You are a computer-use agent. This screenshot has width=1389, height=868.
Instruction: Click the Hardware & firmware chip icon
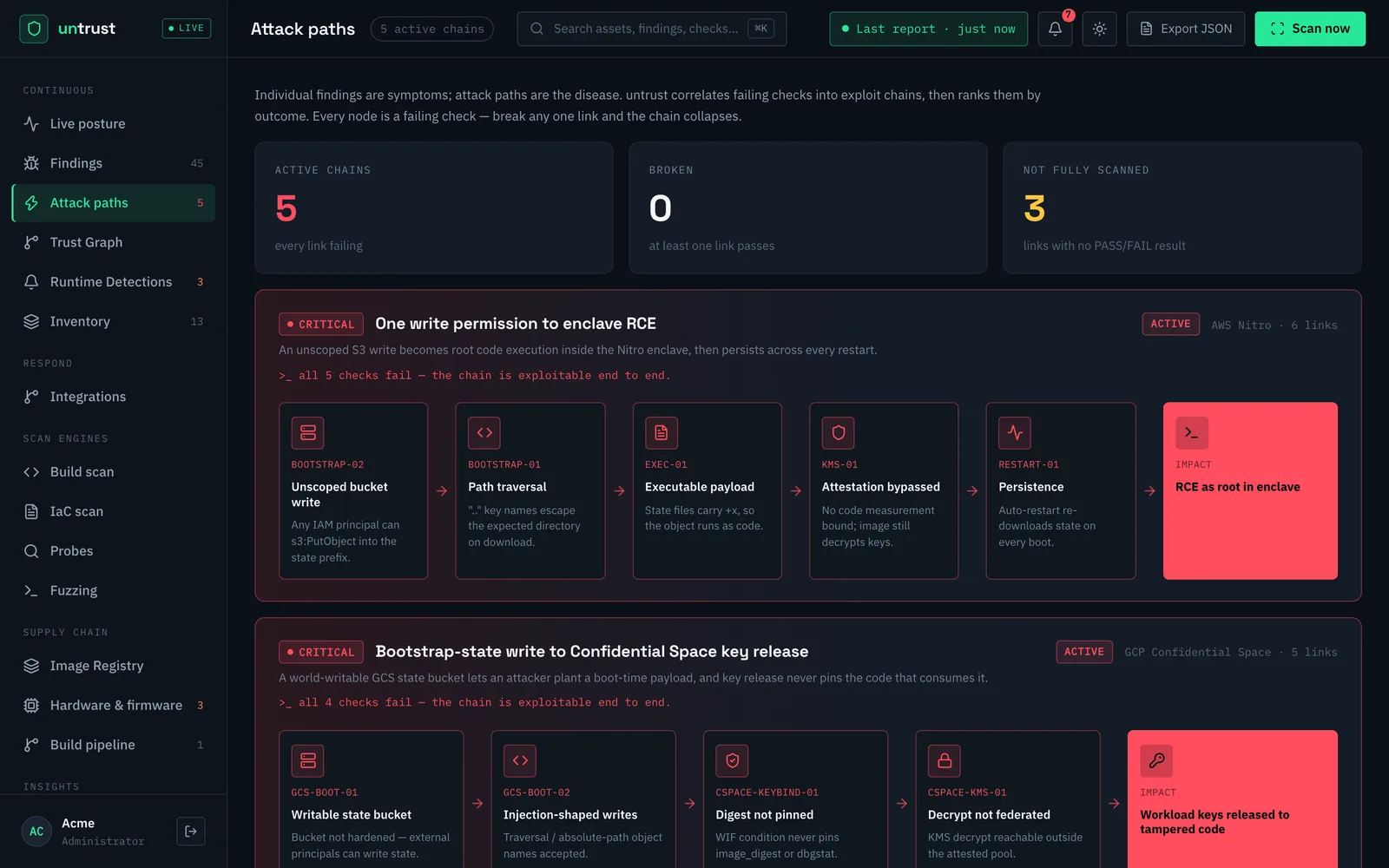click(31, 706)
